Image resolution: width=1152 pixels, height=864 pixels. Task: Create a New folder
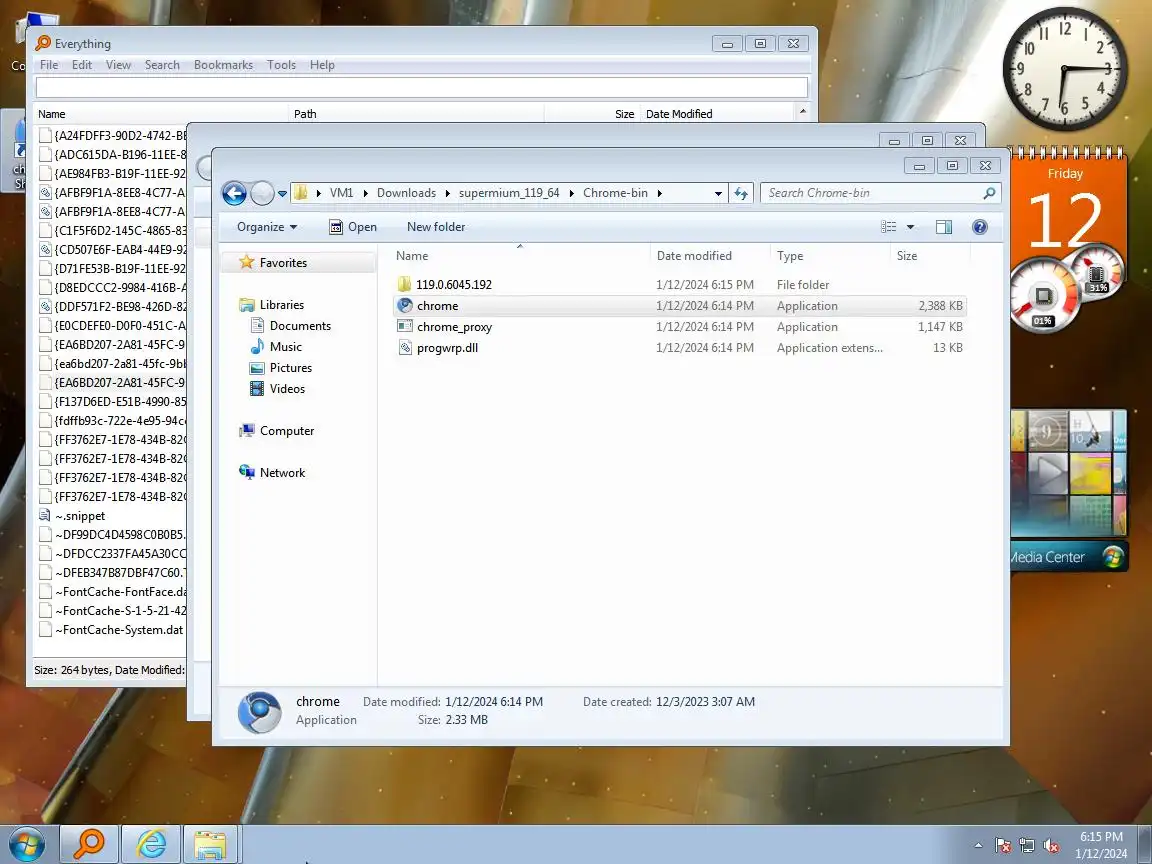[436, 227]
